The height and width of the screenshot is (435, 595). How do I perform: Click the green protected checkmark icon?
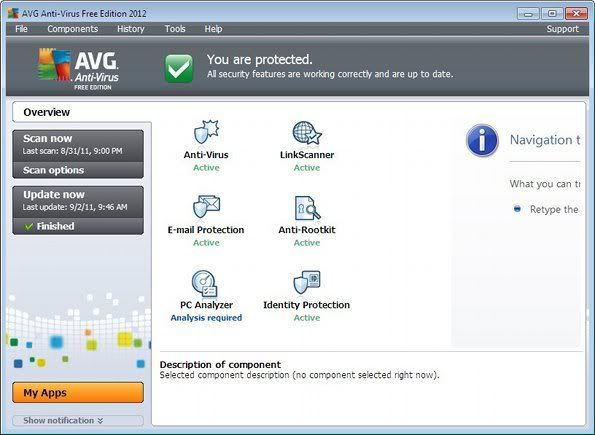pos(179,68)
